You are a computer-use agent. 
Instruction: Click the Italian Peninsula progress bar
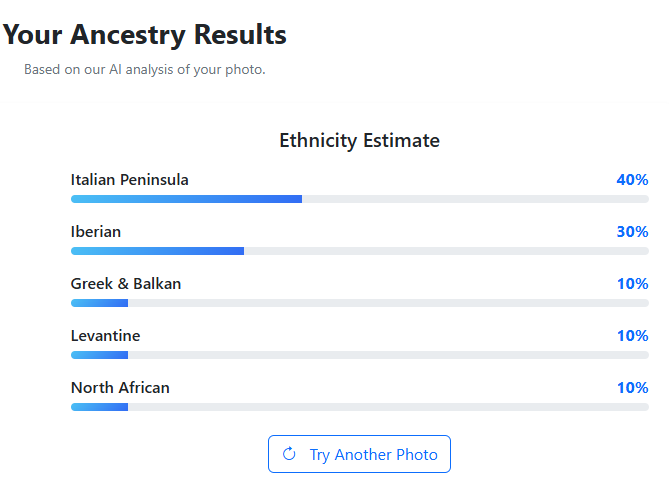[x=359, y=199]
